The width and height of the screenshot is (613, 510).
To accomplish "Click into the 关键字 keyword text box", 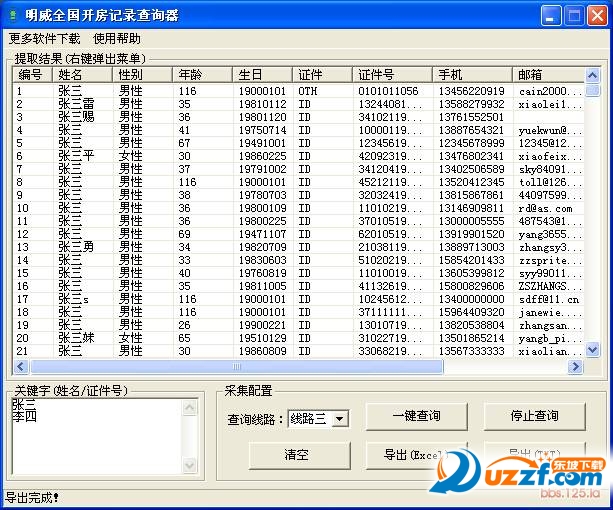I will [x=98, y=436].
